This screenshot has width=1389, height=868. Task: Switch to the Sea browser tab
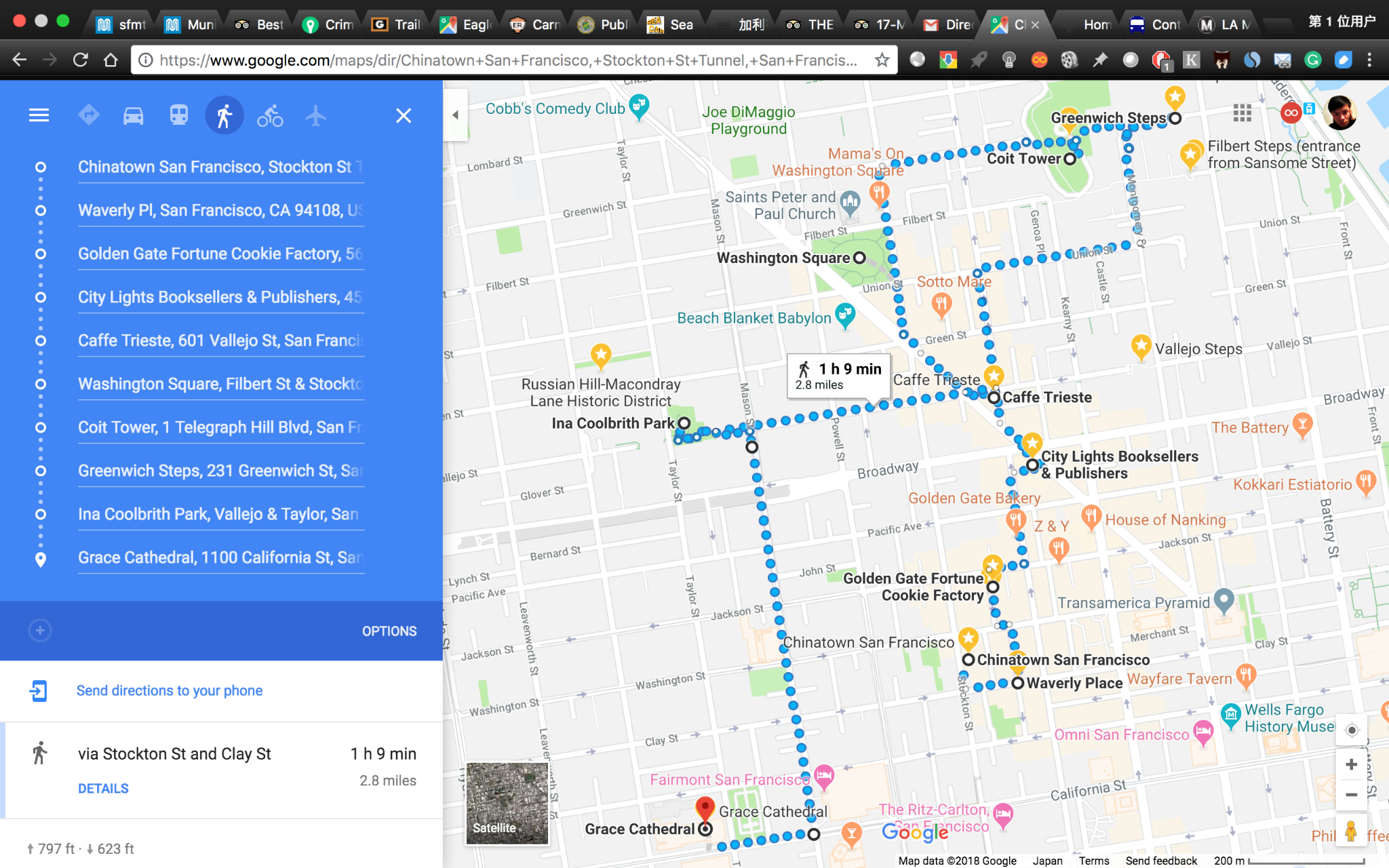(x=671, y=24)
